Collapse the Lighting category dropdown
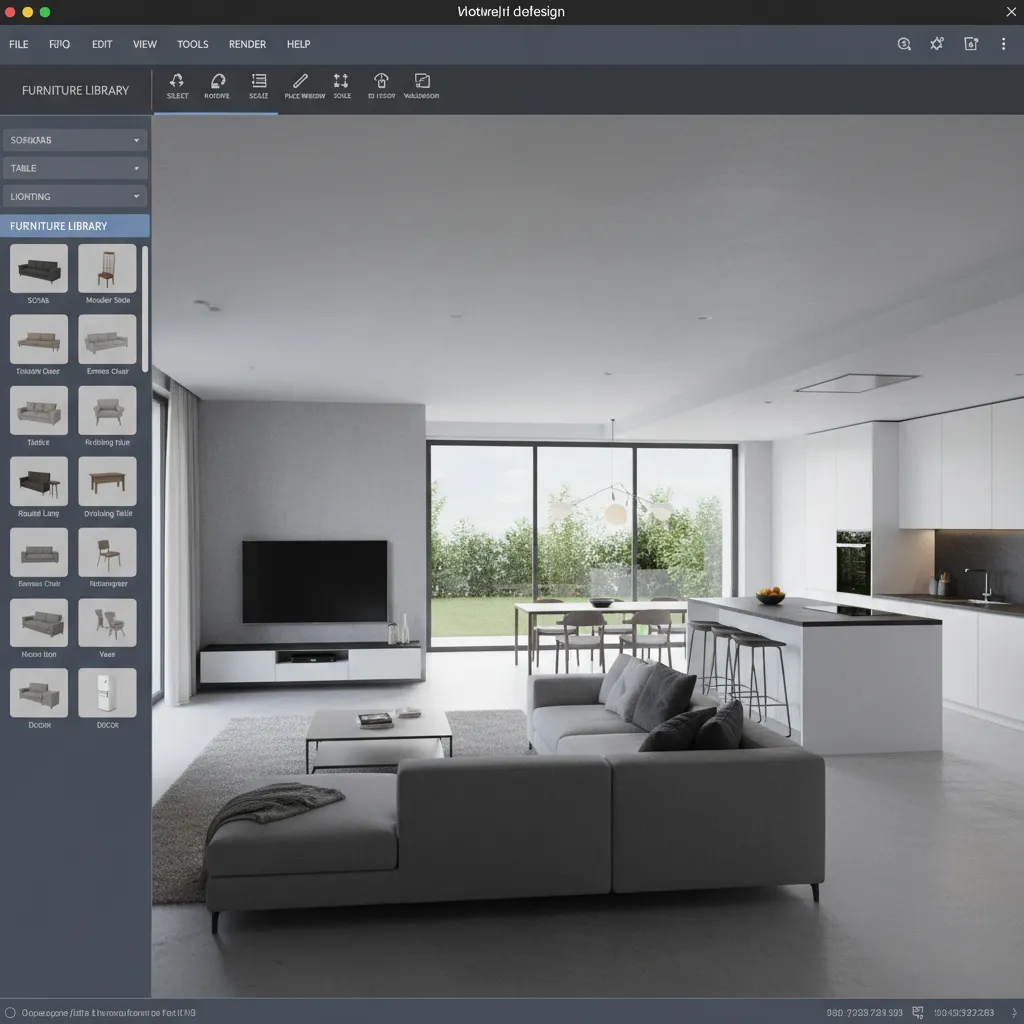This screenshot has width=1024, height=1024. click(75, 196)
